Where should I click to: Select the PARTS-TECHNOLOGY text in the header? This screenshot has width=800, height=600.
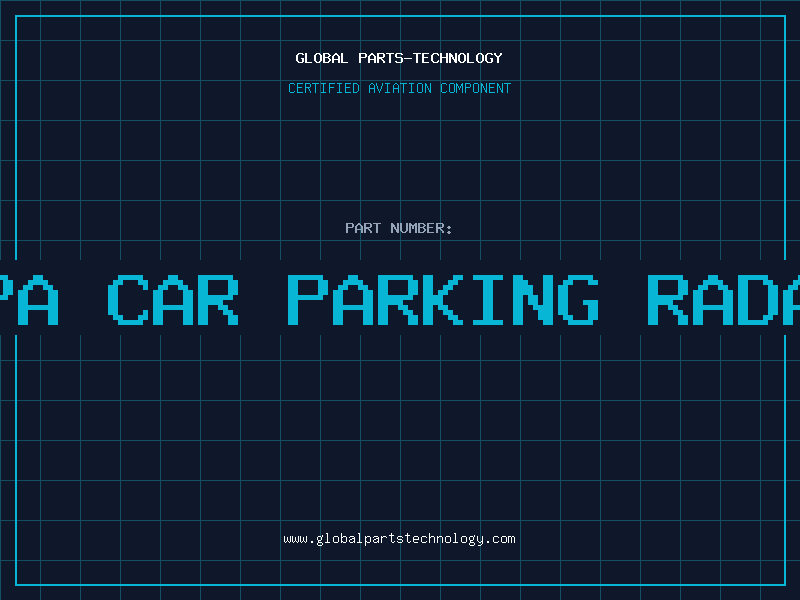point(430,58)
